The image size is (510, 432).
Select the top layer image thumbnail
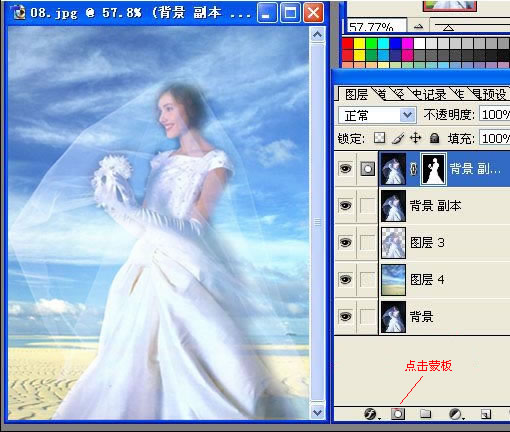(x=394, y=169)
